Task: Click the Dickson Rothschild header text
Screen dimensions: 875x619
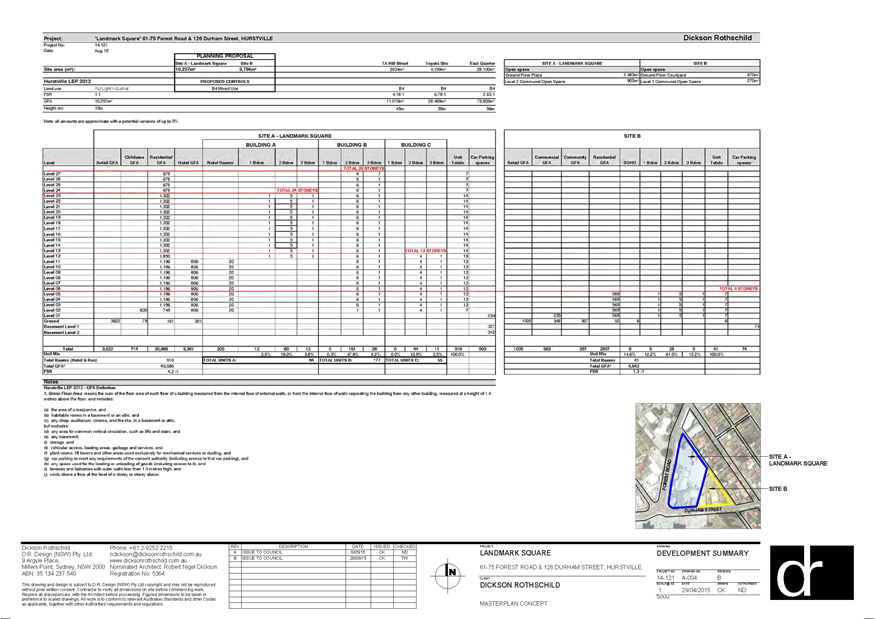Action: pyautogui.click(x=721, y=38)
